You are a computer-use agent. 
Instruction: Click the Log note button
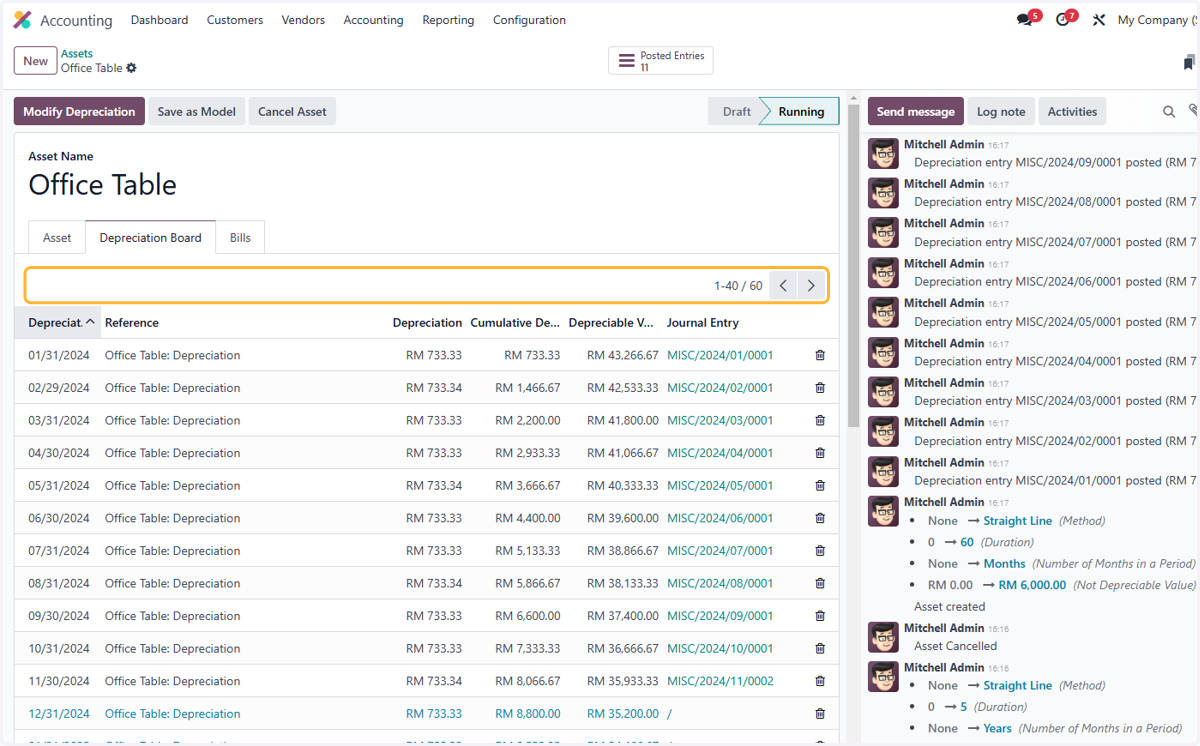(x=1001, y=111)
